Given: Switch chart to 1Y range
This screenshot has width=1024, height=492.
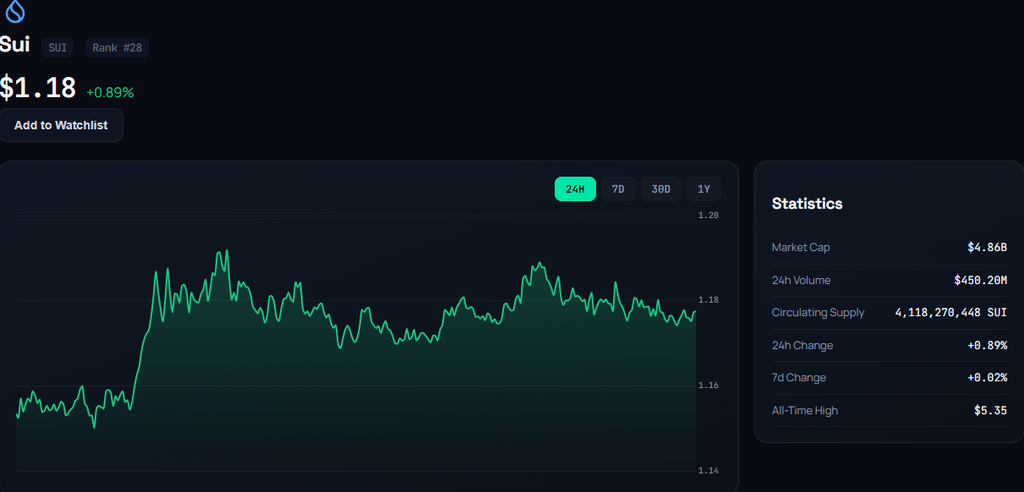Looking at the screenshot, I should point(704,189).
